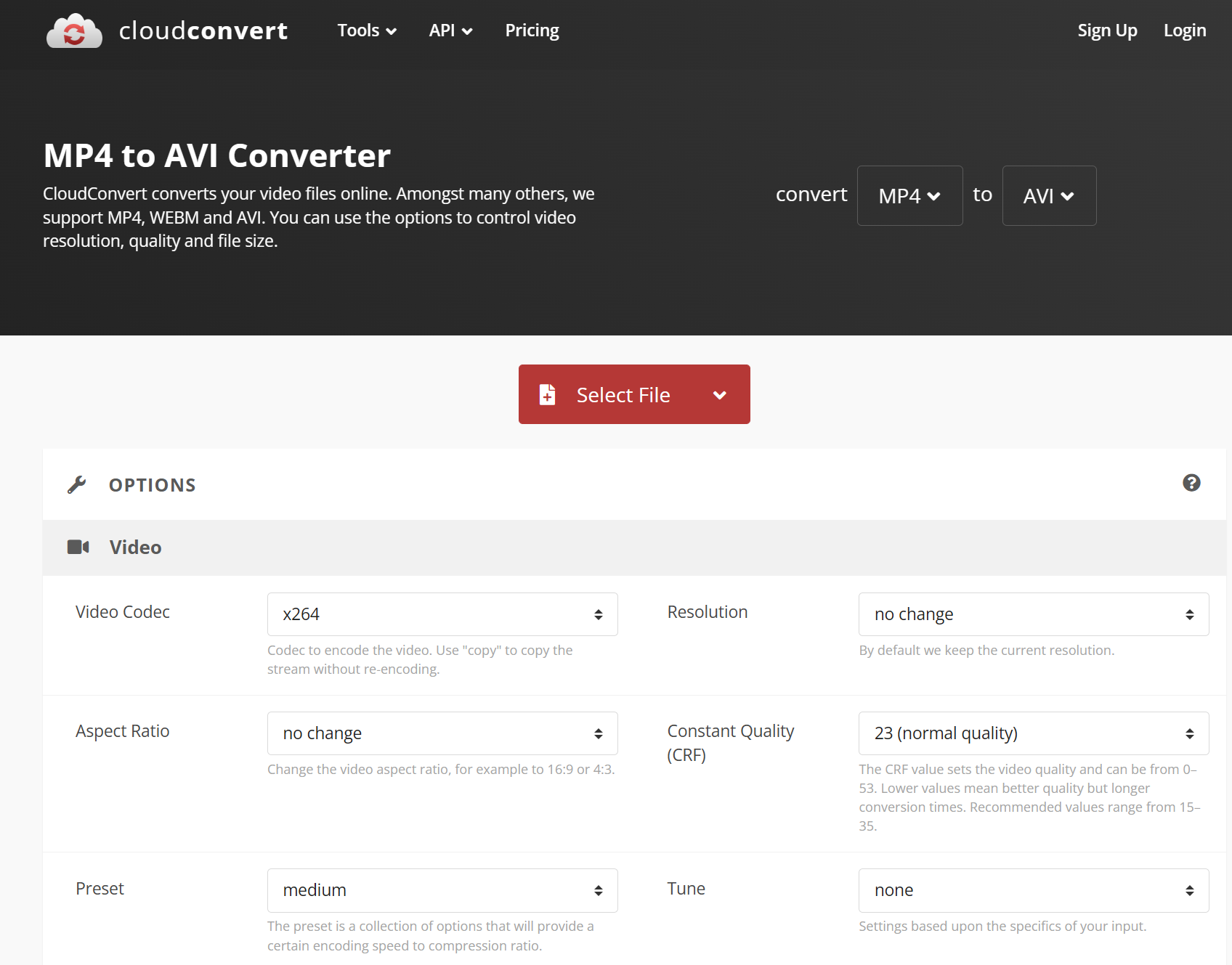The image size is (1232, 965).
Task: Click the OPTIONS section title
Action: click(x=153, y=485)
